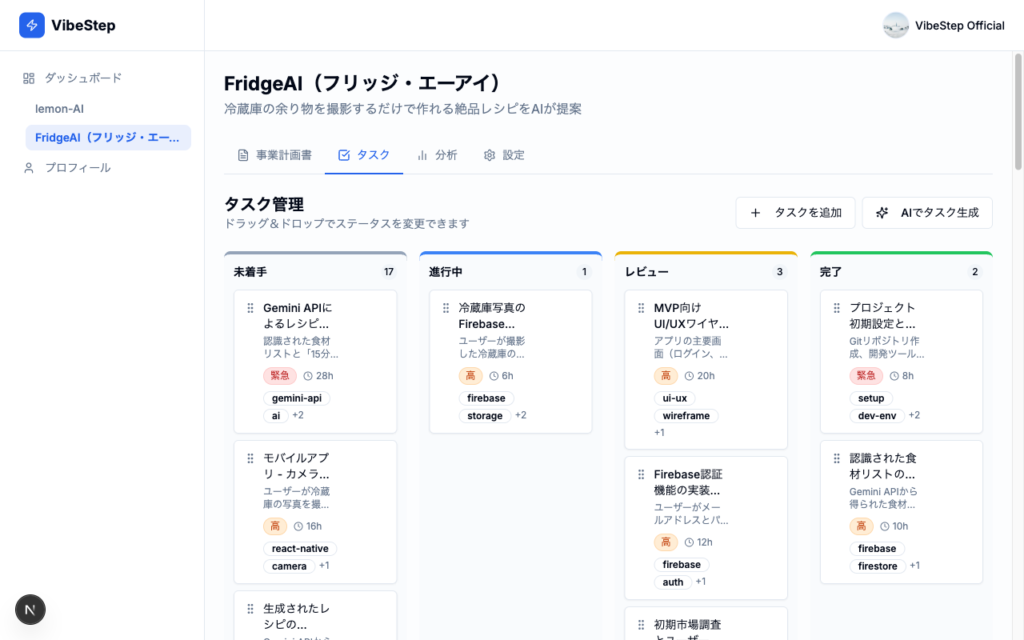Expand the +1 tags on MVP向け UI/UX card
Viewport: 1024px width, 640px height.
[x=659, y=432]
